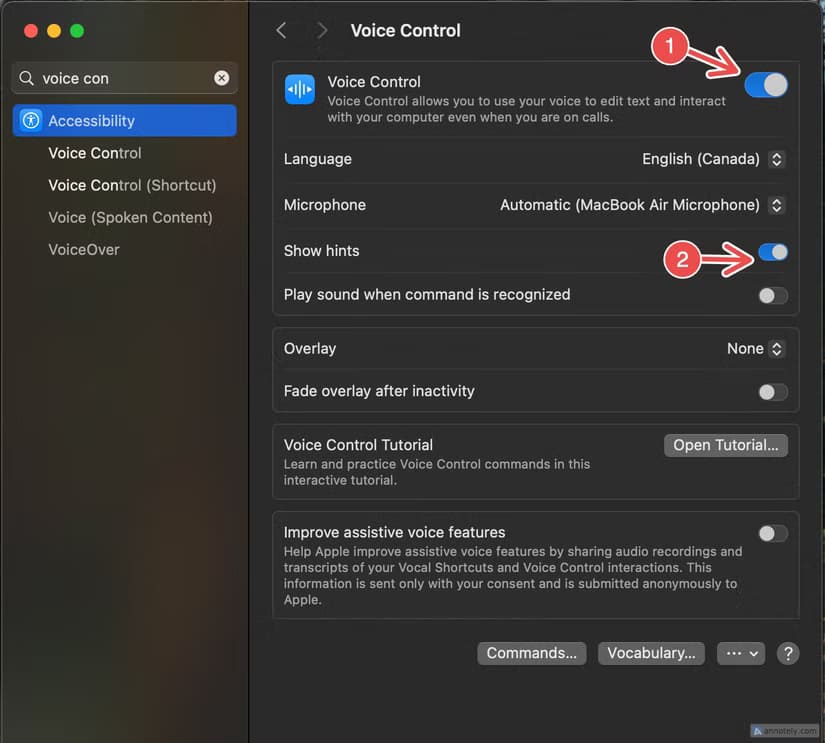The image size is (825, 743).
Task: Turn off the Voice Control switch
Action: click(766, 85)
